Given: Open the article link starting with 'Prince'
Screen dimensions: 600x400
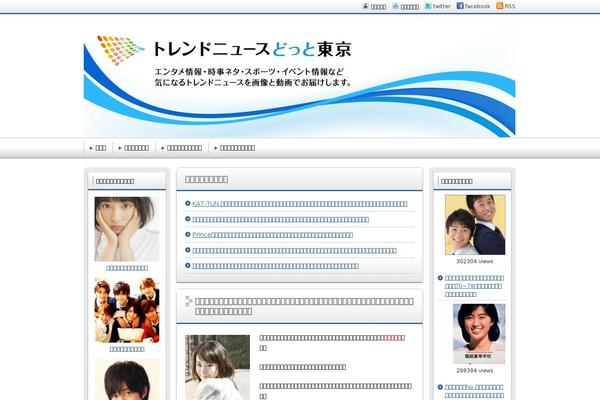Looking at the screenshot, I should [x=272, y=235].
